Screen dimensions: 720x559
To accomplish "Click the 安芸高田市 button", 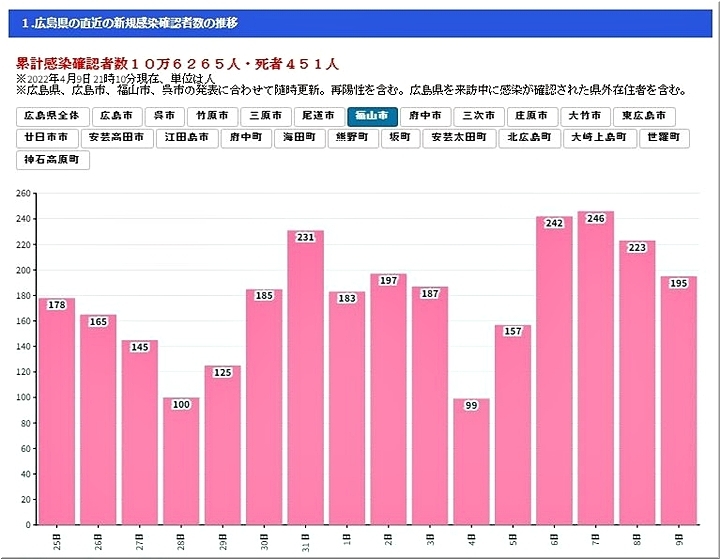I will [x=118, y=137].
